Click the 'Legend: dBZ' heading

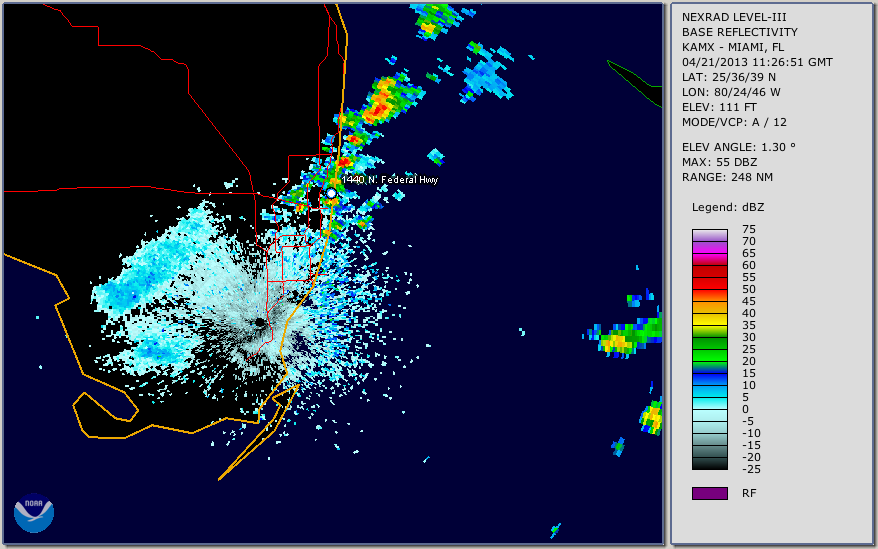[728, 207]
